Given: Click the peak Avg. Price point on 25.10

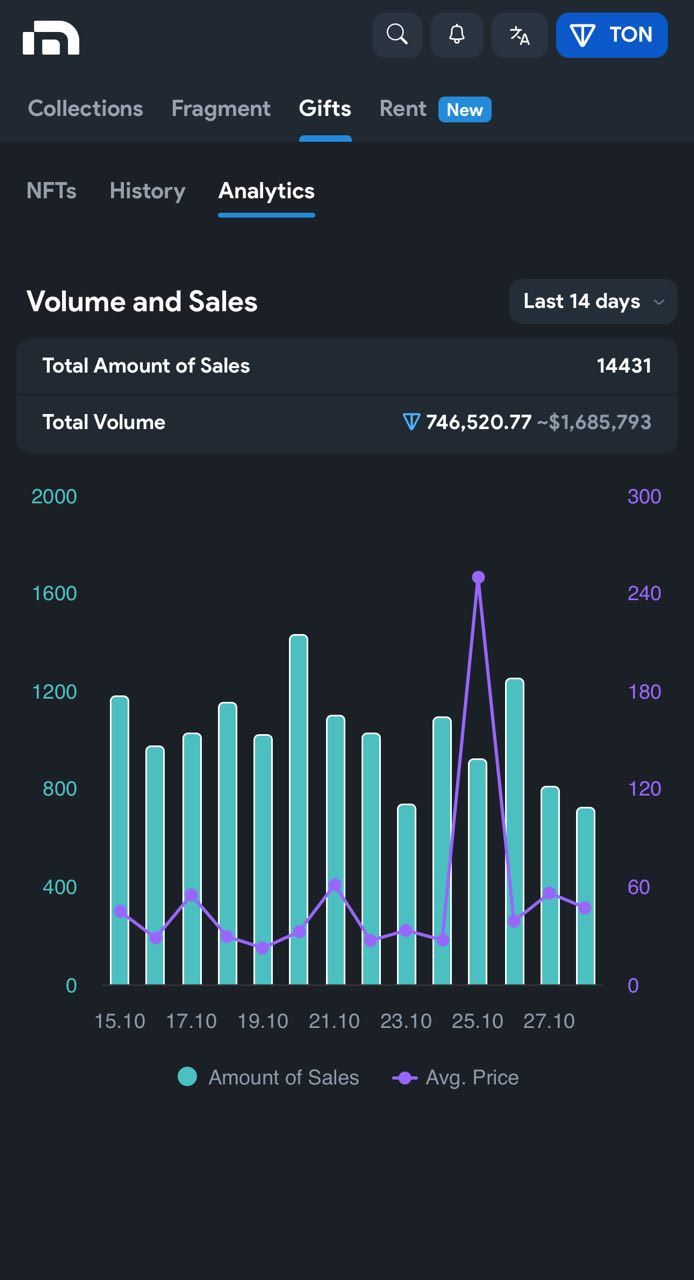Looking at the screenshot, I should pos(478,577).
